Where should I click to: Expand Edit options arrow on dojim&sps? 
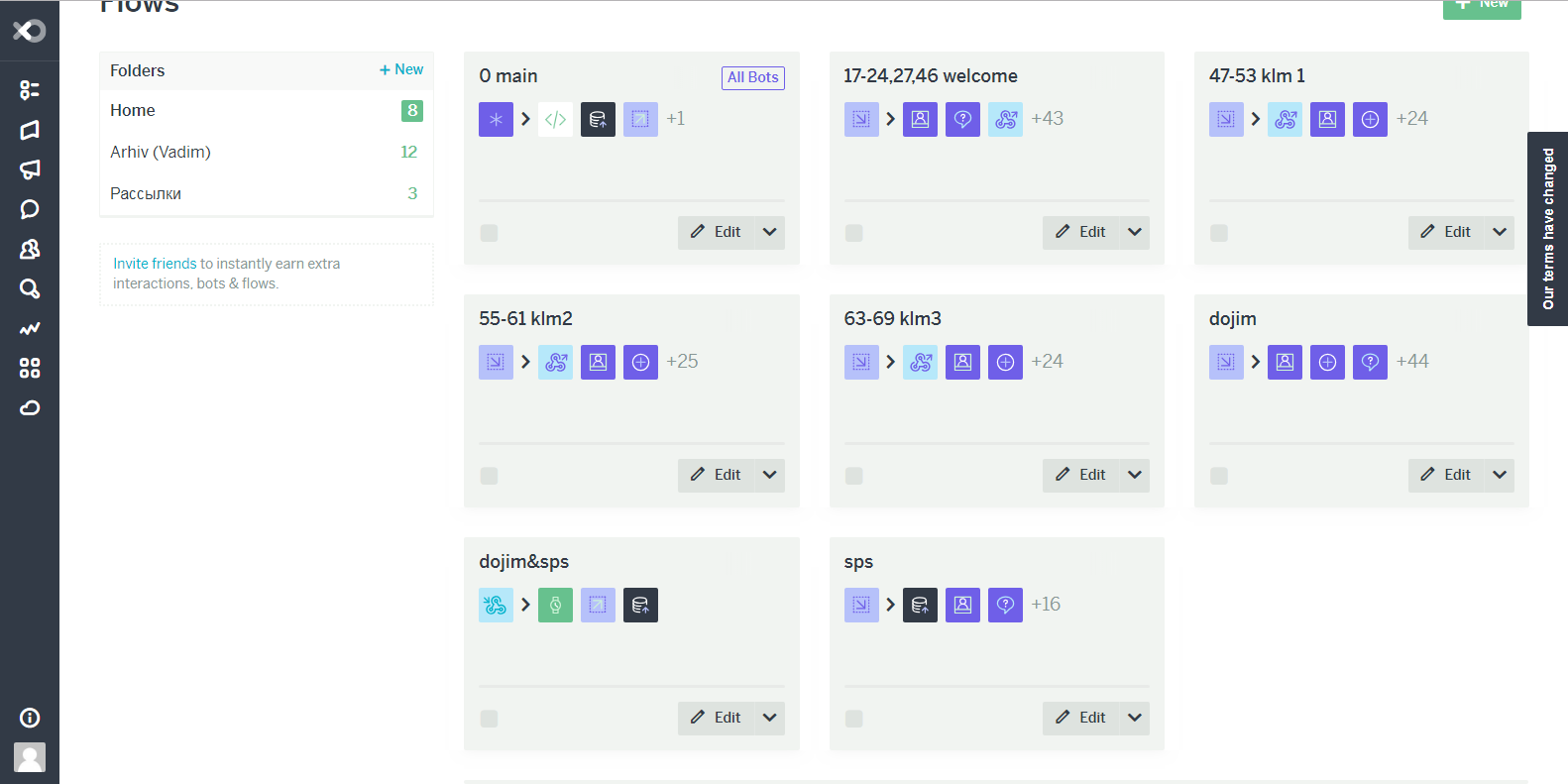pyautogui.click(x=770, y=718)
